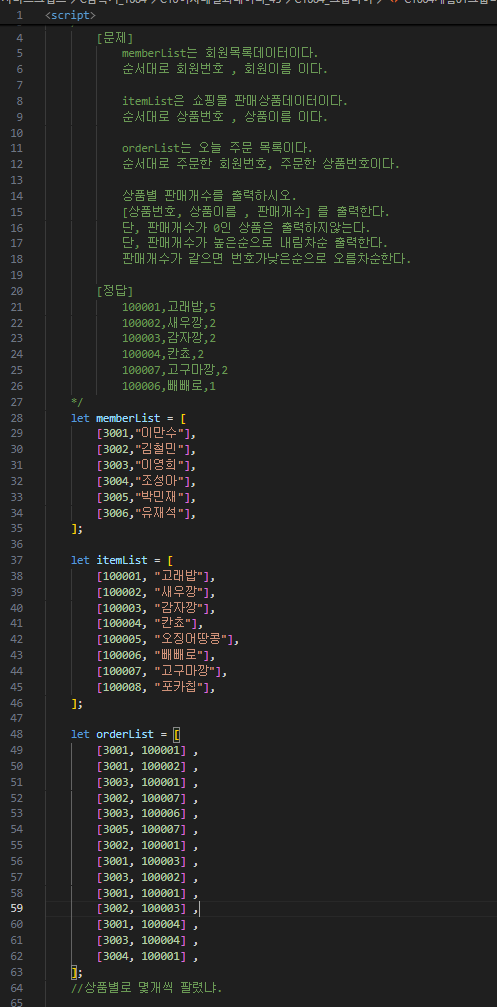
Task: Click the member entry [3005,"박민재"]
Action: click(x=146, y=497)
